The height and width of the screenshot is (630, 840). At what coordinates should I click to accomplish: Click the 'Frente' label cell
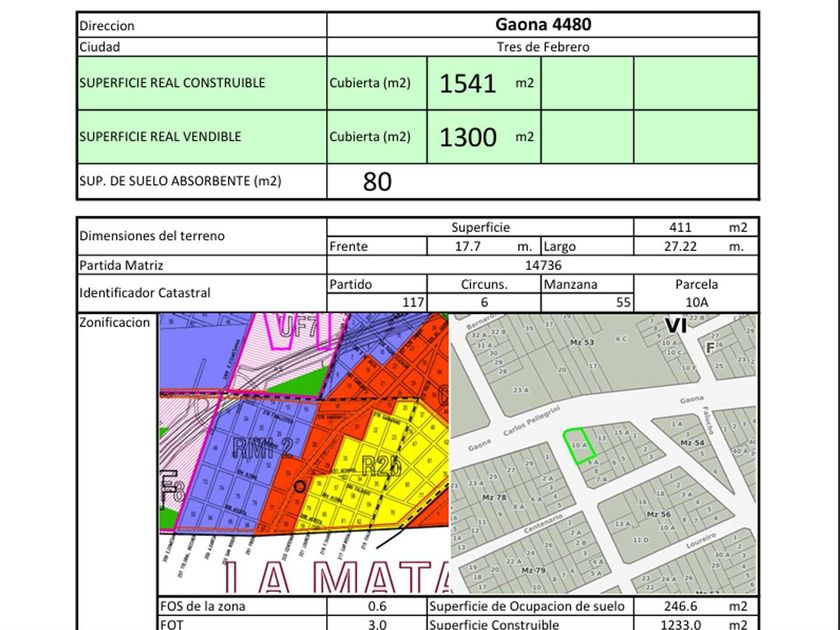point(377,246)
